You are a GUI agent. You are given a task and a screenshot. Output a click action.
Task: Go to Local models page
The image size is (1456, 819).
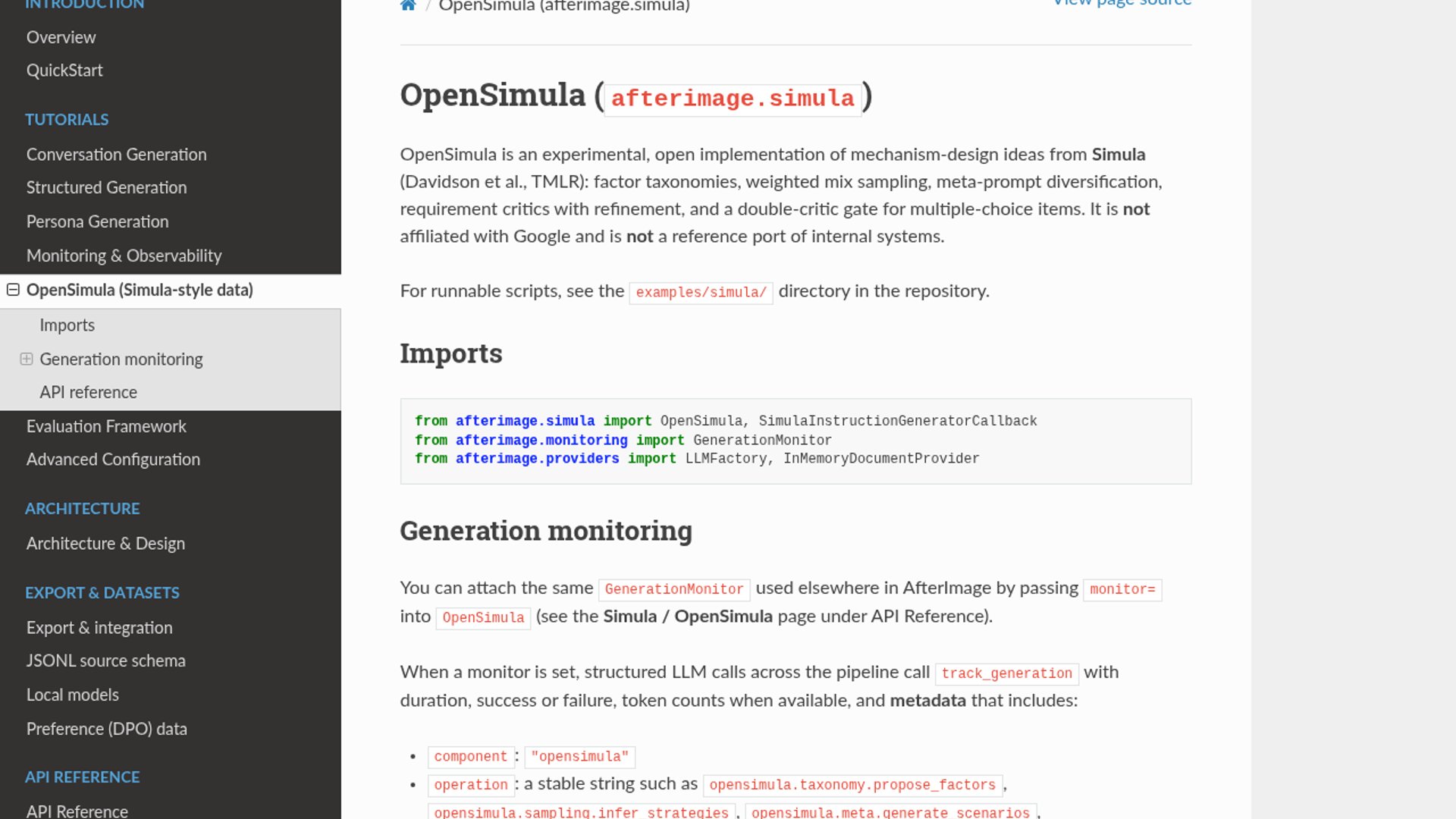(x=72, y=695)
